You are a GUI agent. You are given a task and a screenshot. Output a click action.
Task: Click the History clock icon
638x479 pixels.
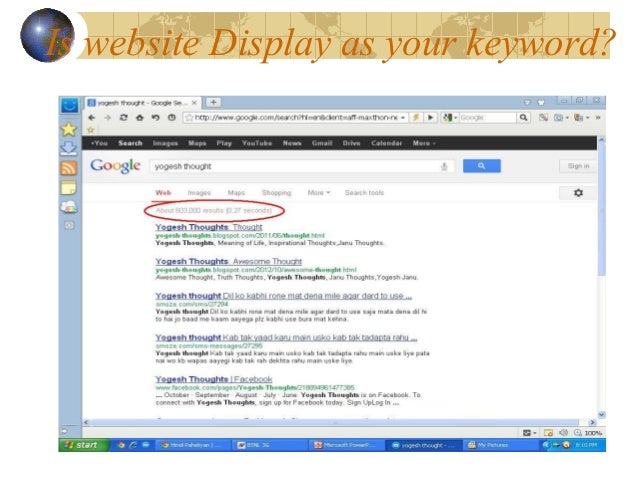(x=172, y=118)
